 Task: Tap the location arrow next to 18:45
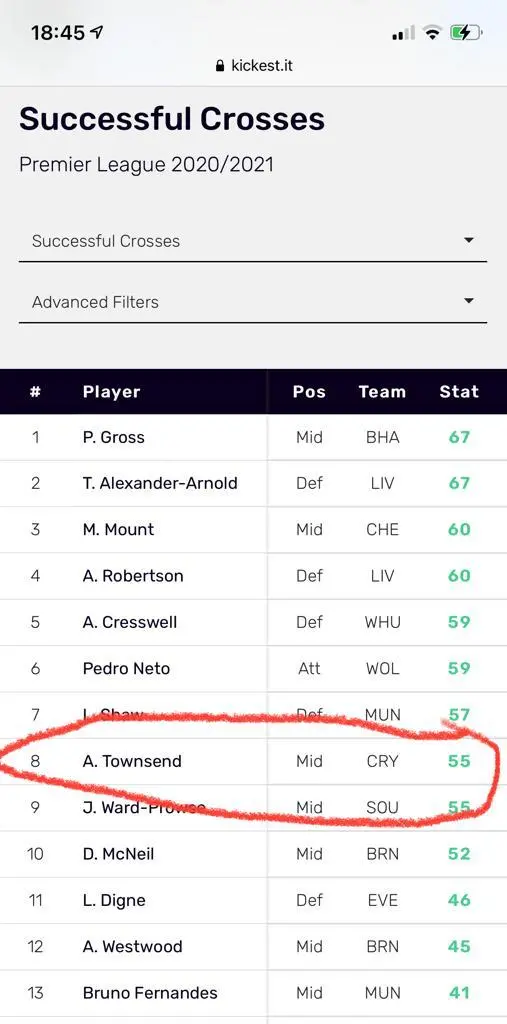[x=98, y=32]
